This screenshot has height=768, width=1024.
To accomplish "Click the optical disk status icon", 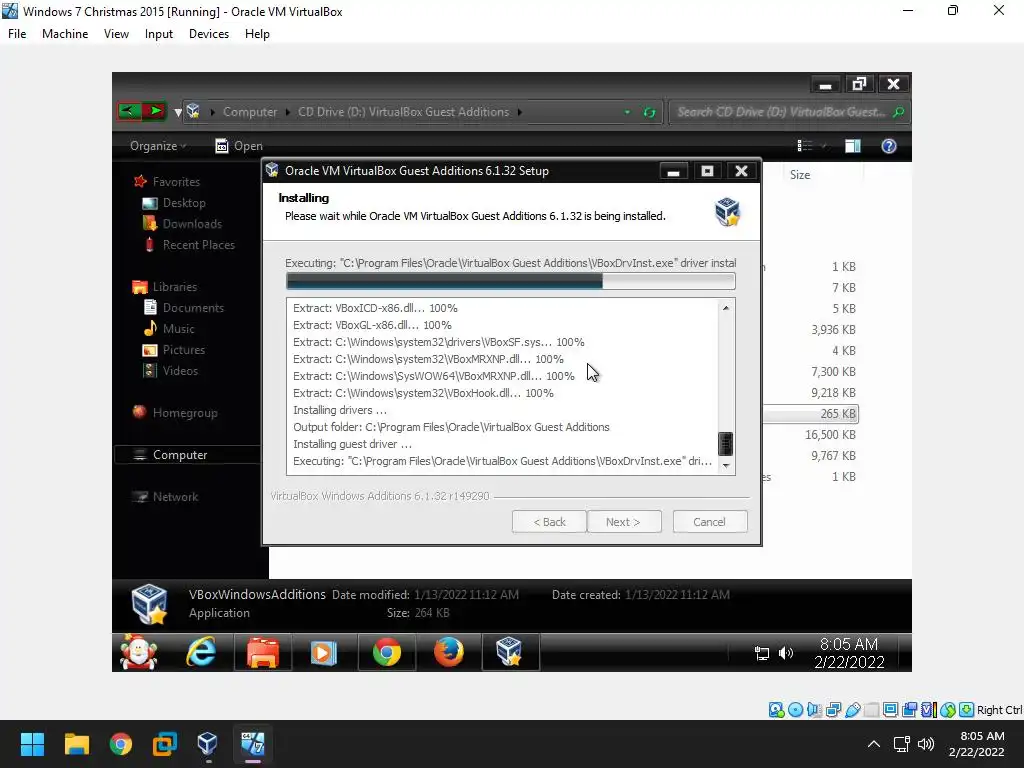I will [x=795, y=710].
